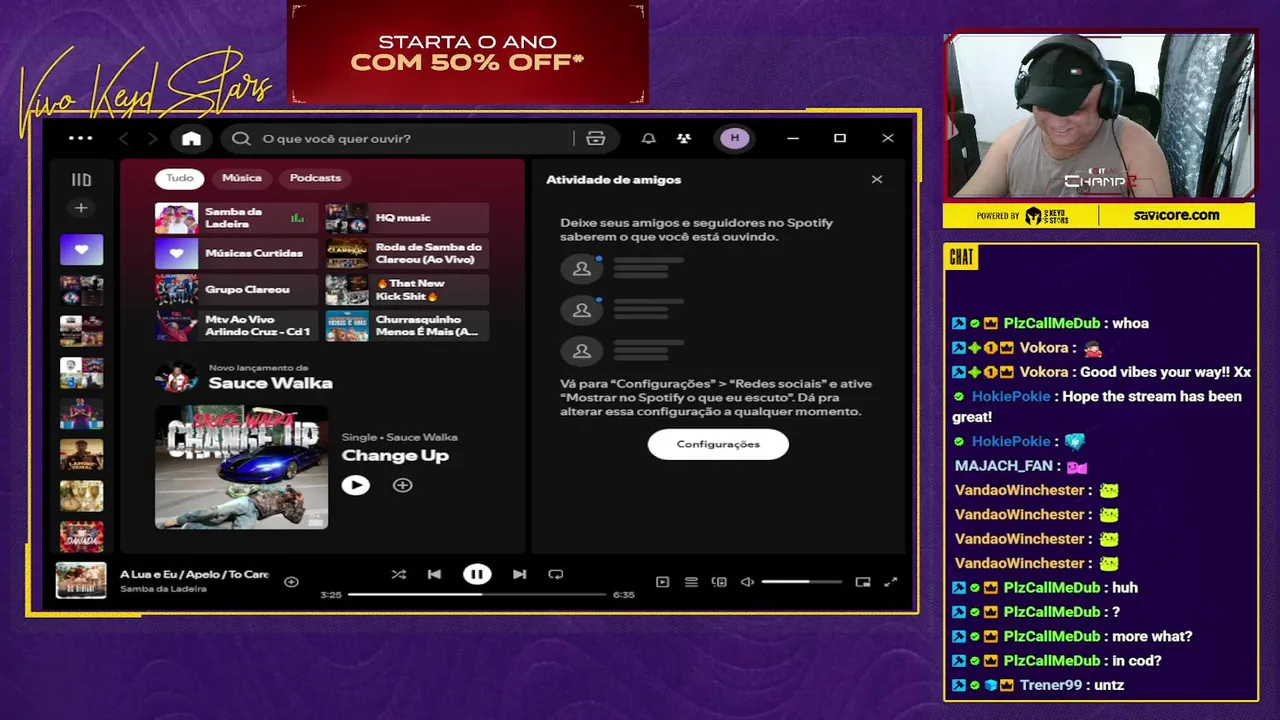Open the notifications bell
Viewport: 1280px width, 720px height.
point(648,138)
